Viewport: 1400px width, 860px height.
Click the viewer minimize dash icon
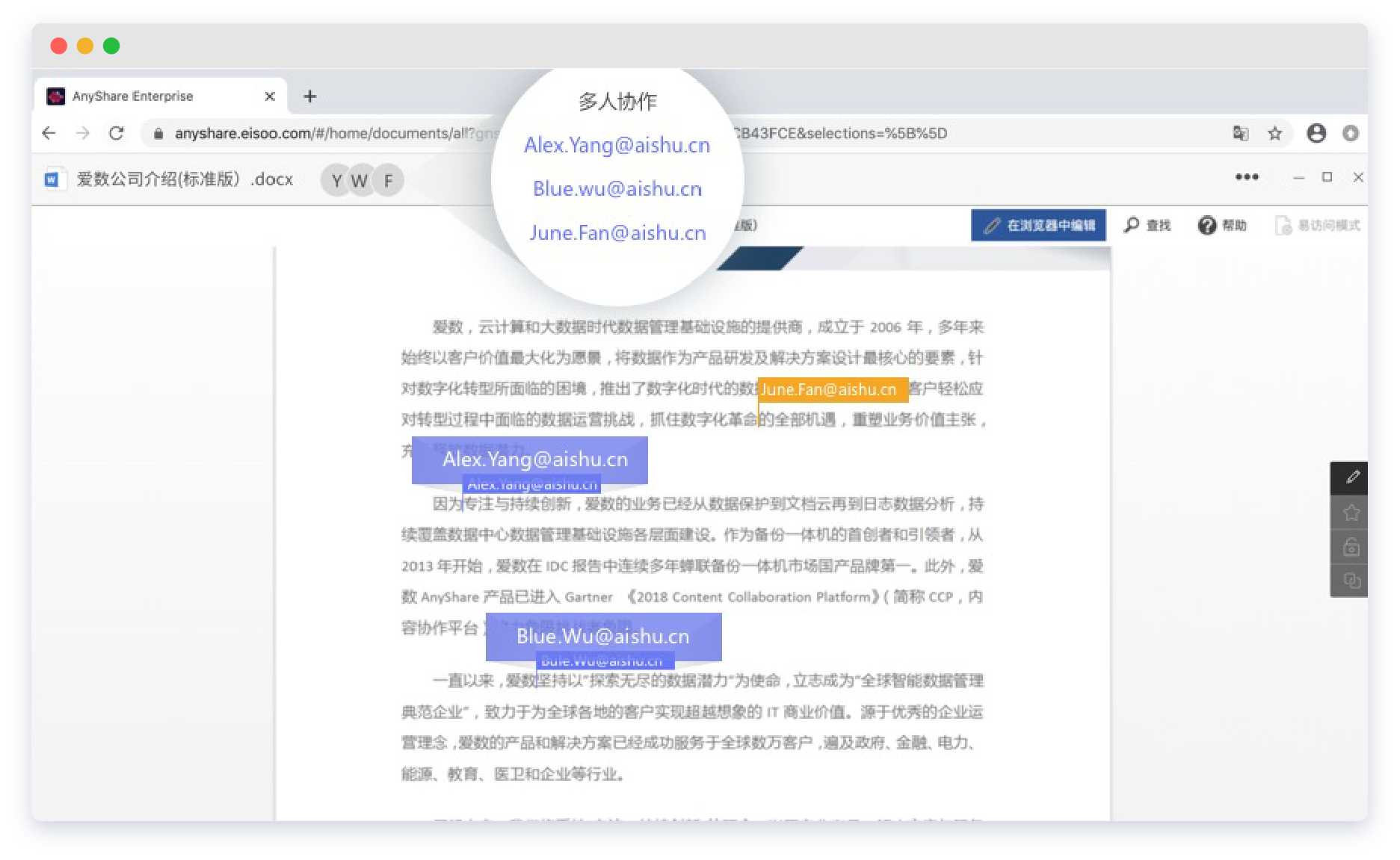pos(1299,178)
